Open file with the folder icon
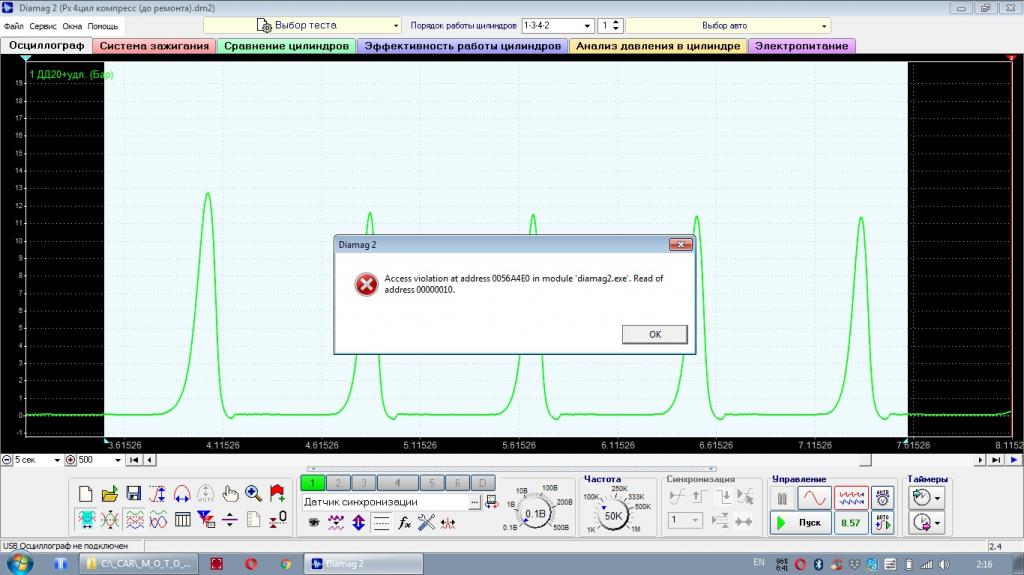The height and width of the screenshot is (575, 1024). point(110,493)
